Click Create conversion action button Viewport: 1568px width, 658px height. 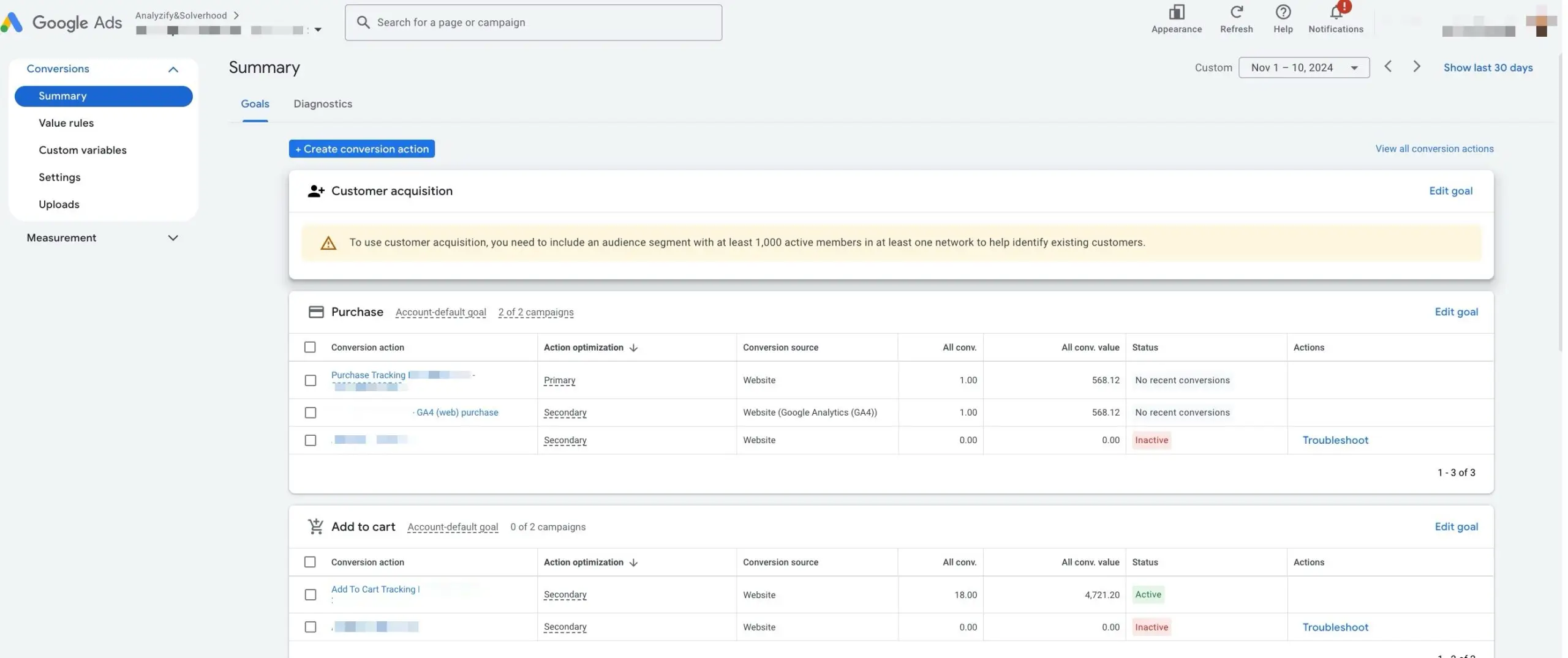361,149
